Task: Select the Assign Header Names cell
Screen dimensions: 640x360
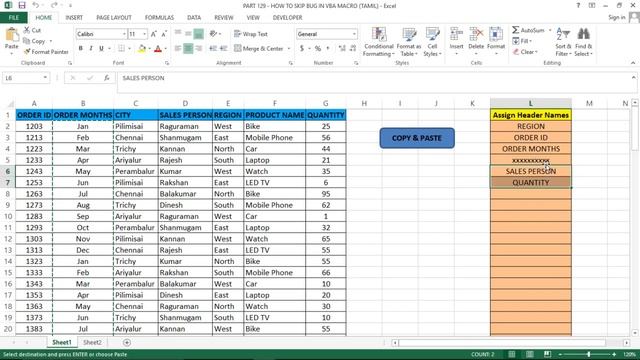Action: [531, 115]
